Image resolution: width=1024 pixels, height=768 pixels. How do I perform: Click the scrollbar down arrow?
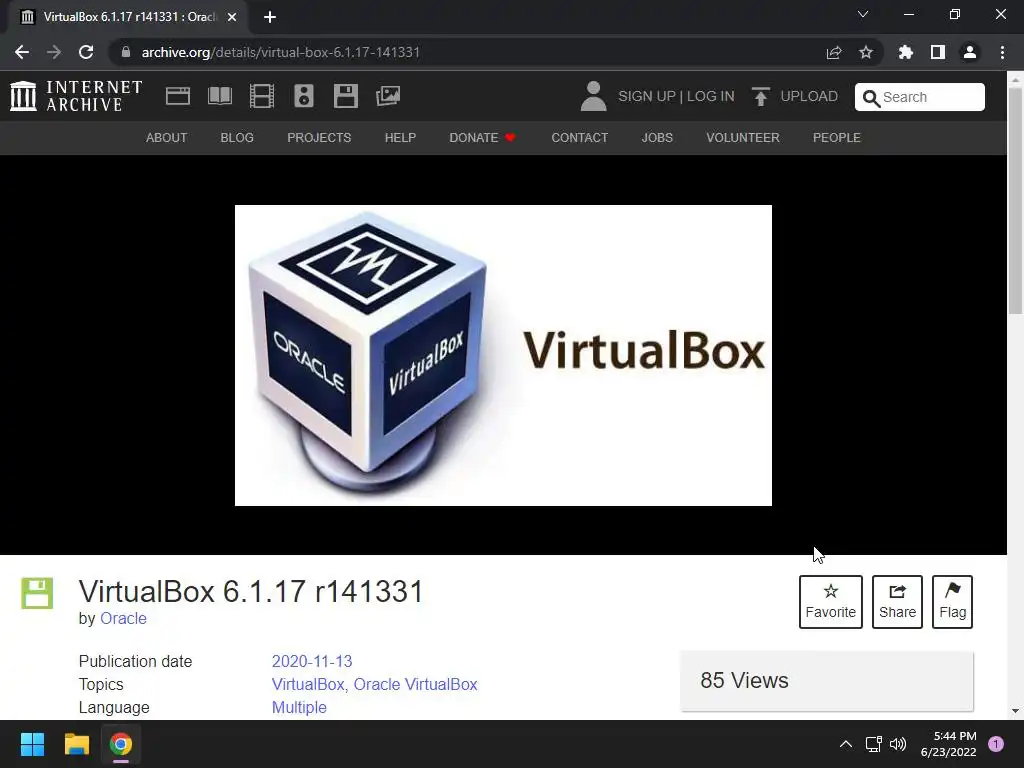pos(1015,711)
